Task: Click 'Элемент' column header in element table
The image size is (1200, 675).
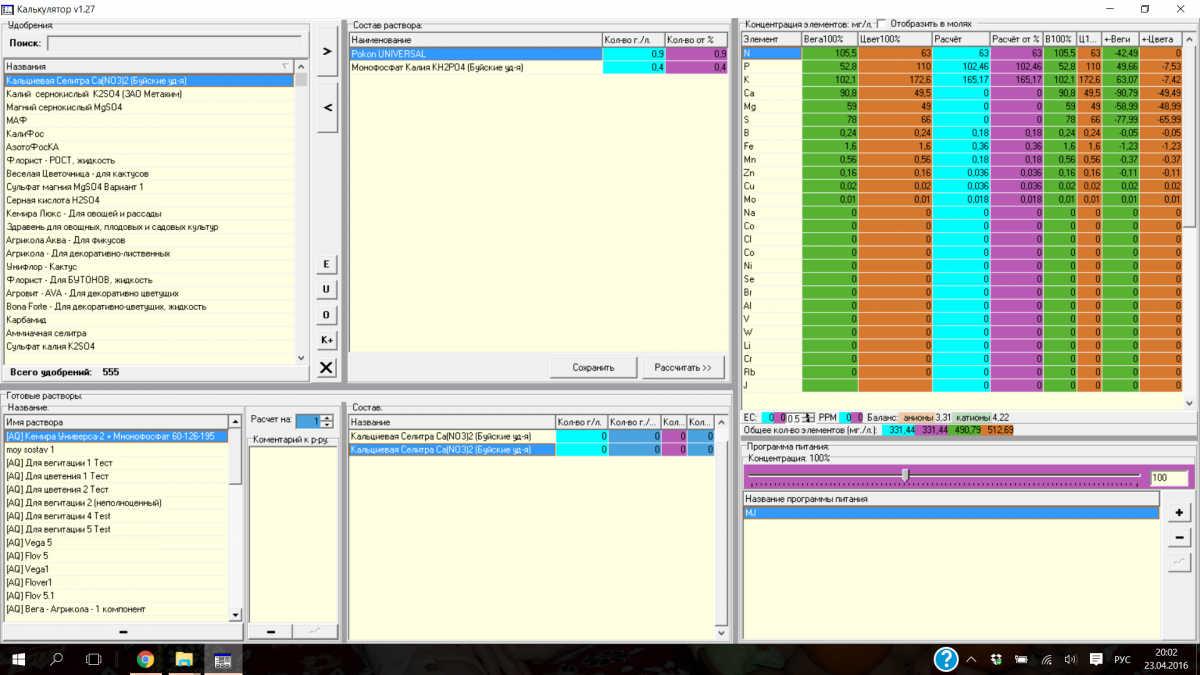Action: click(772, 38)
